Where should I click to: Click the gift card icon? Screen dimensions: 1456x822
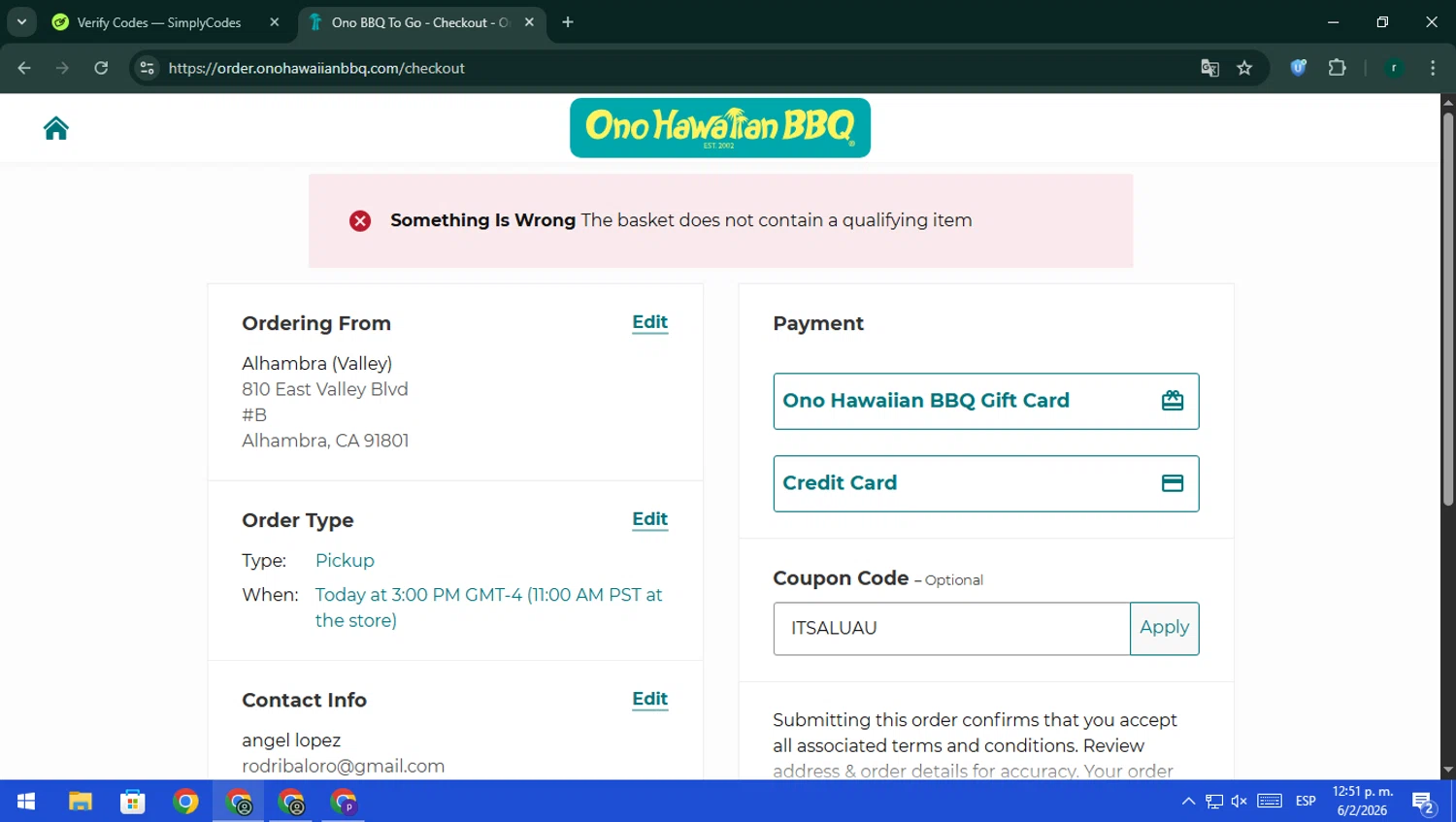pyautogui.click(x=1173, y=401)
